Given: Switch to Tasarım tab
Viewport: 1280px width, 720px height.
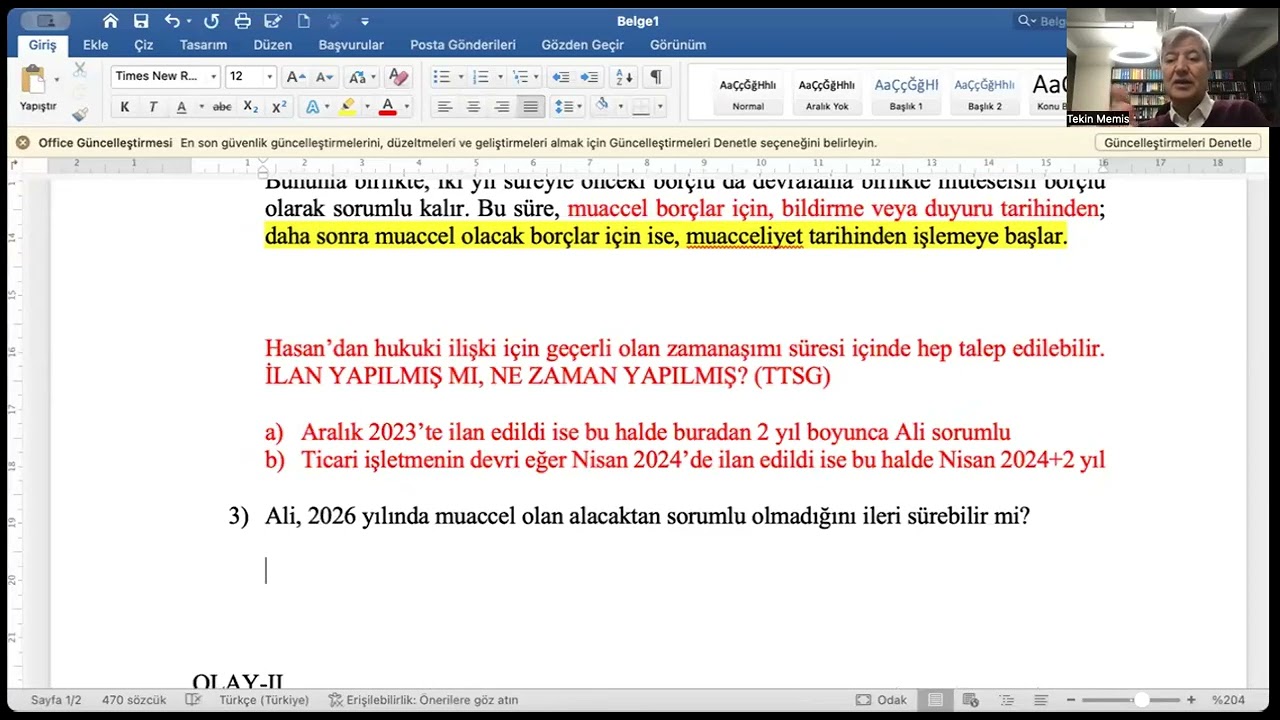Looking at the screenshot, I should coord(203,45).
